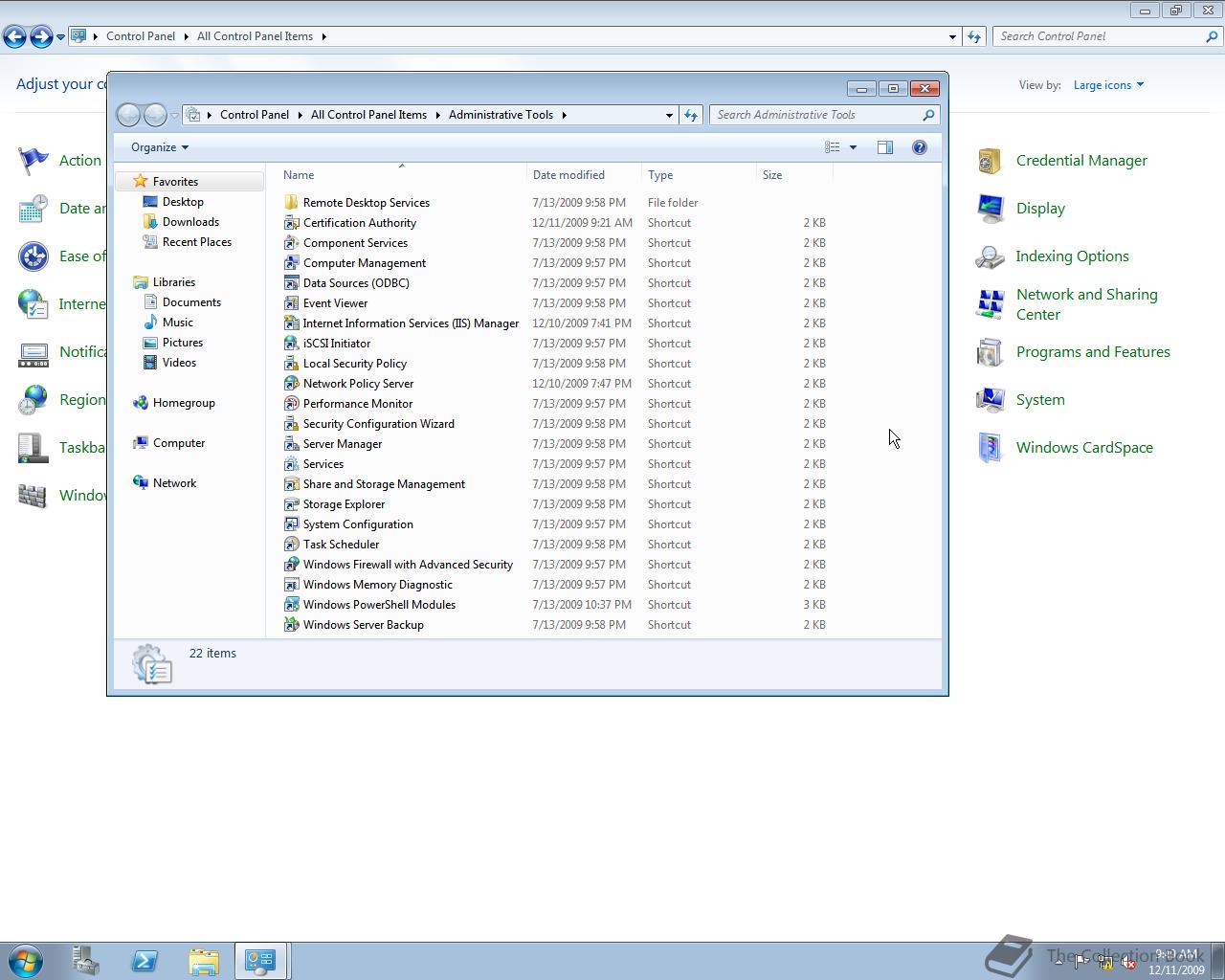The height and width of the screenshot is (980, 1225).
Task: Open the Remote Desktop Services folder icon
Action: pyautogui.click(x=291, y=203)
